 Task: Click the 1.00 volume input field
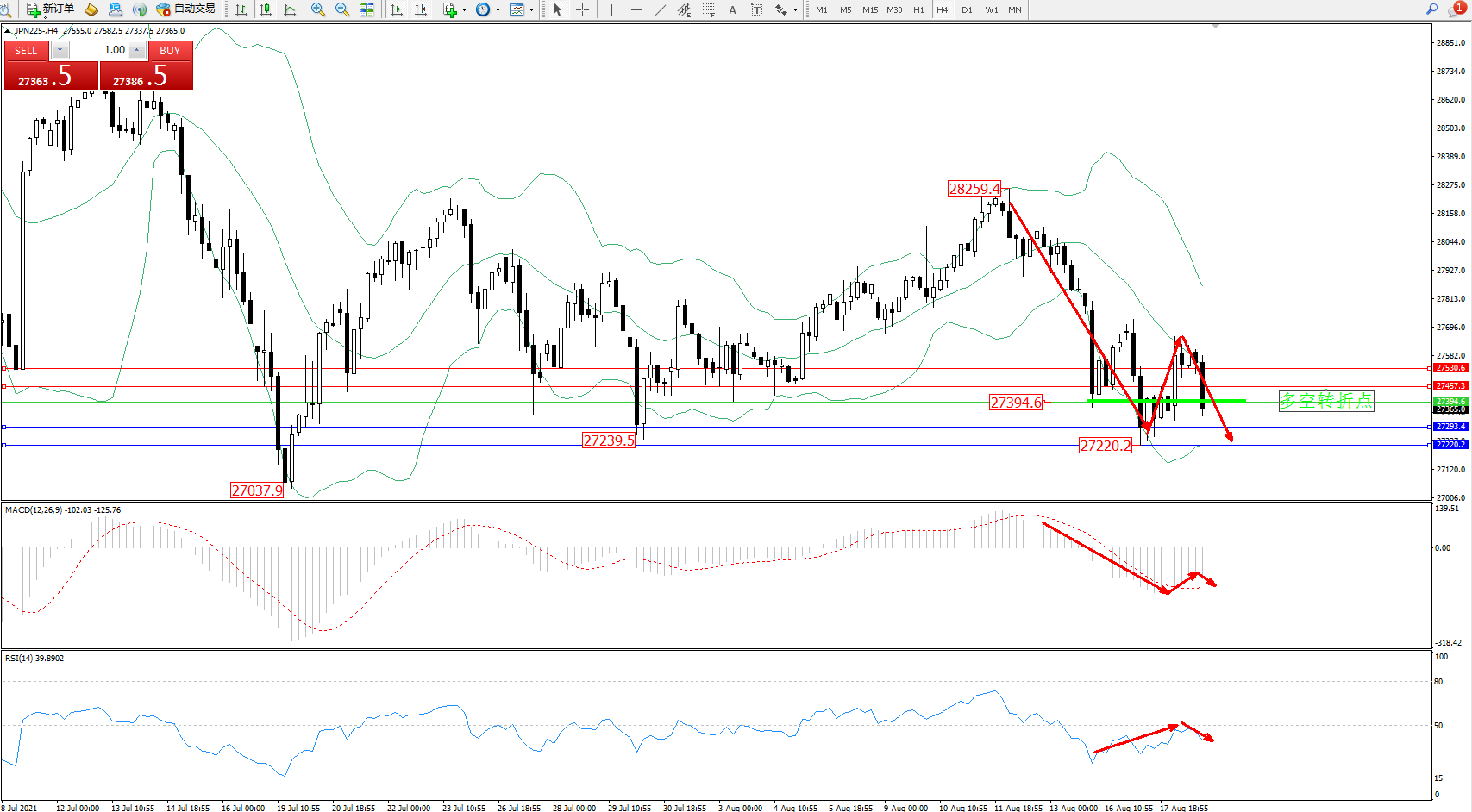98,50
